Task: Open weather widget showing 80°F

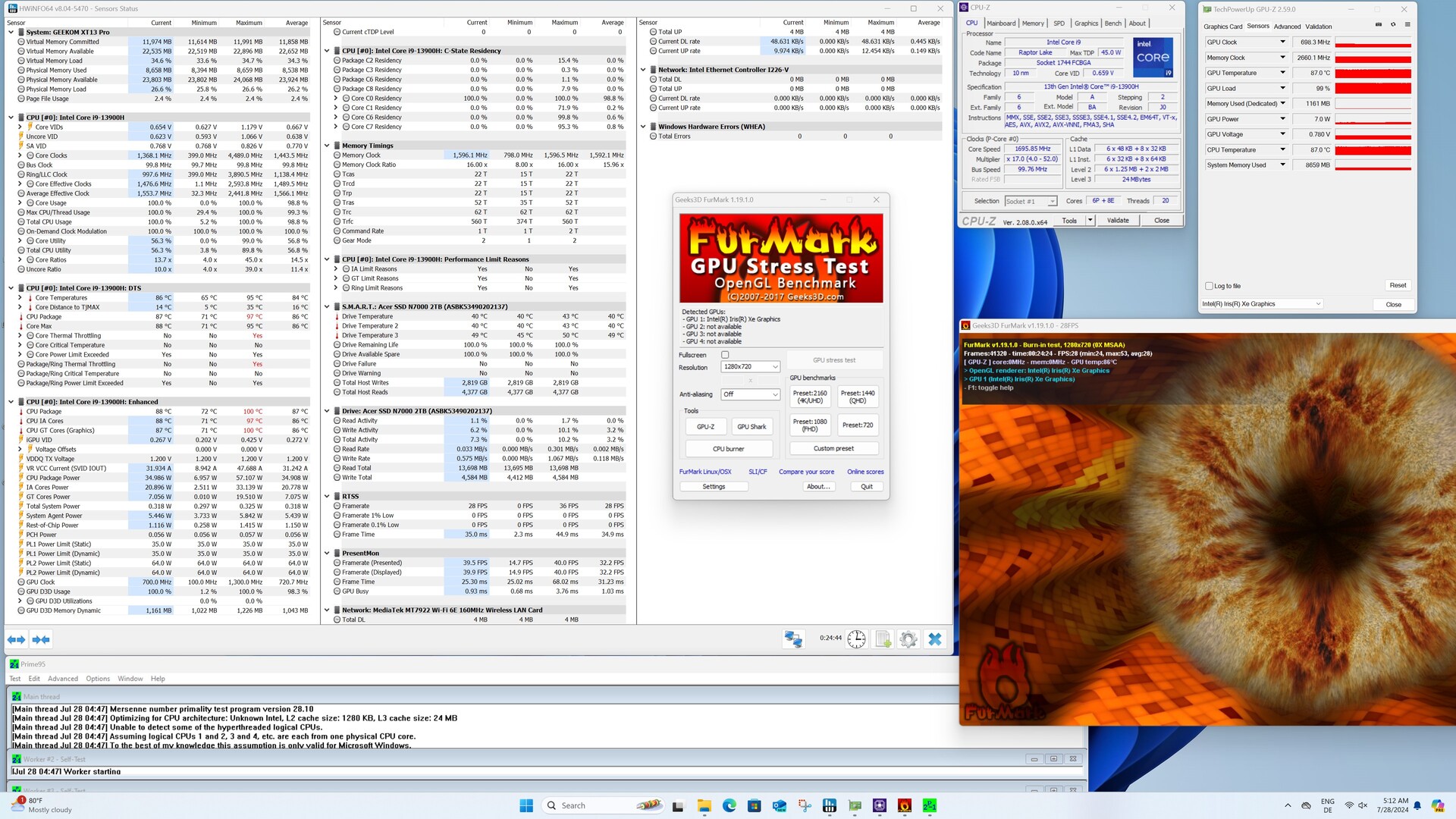Action: pyautogui.click(x=42, y=805)
